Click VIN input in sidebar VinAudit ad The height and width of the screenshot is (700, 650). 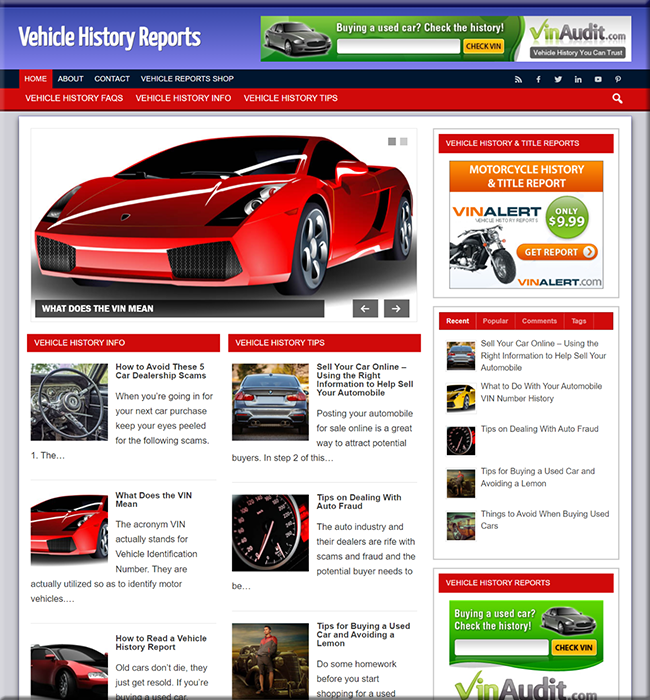tap(501, 647)
